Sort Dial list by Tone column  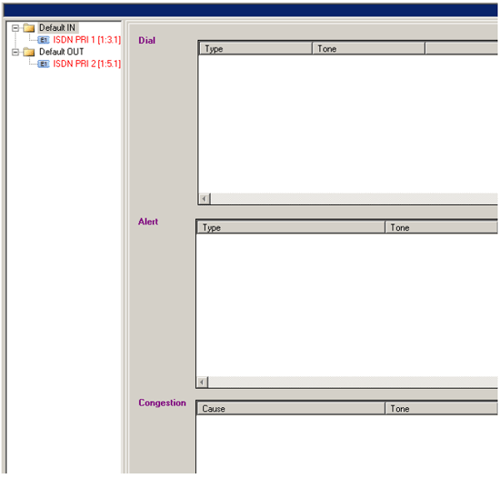[369, 49]
